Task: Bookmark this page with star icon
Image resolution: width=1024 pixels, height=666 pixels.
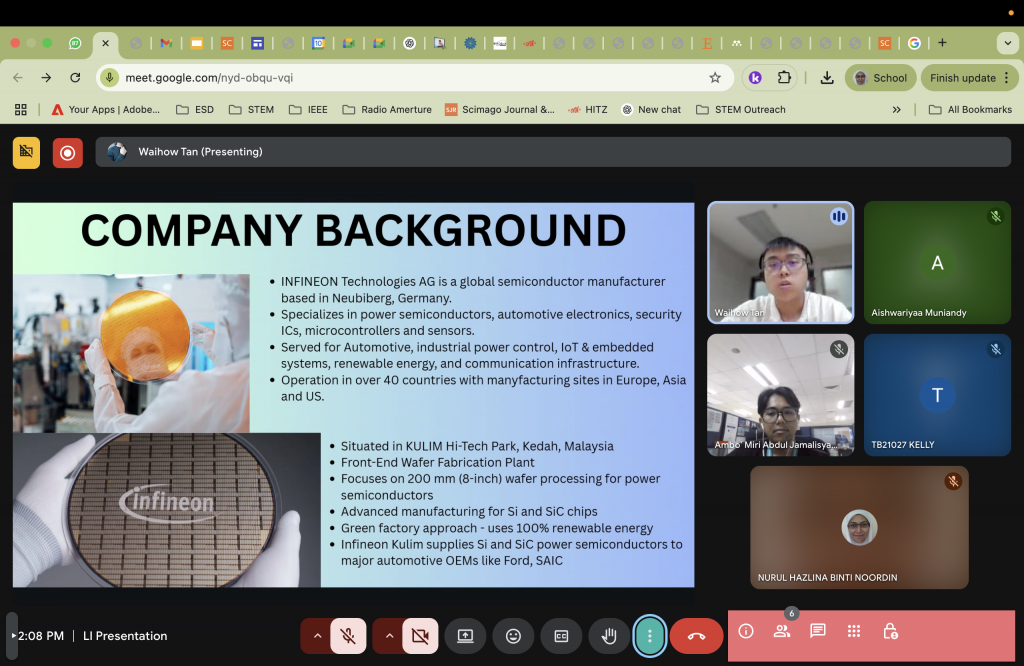Action: click(715, 78)
